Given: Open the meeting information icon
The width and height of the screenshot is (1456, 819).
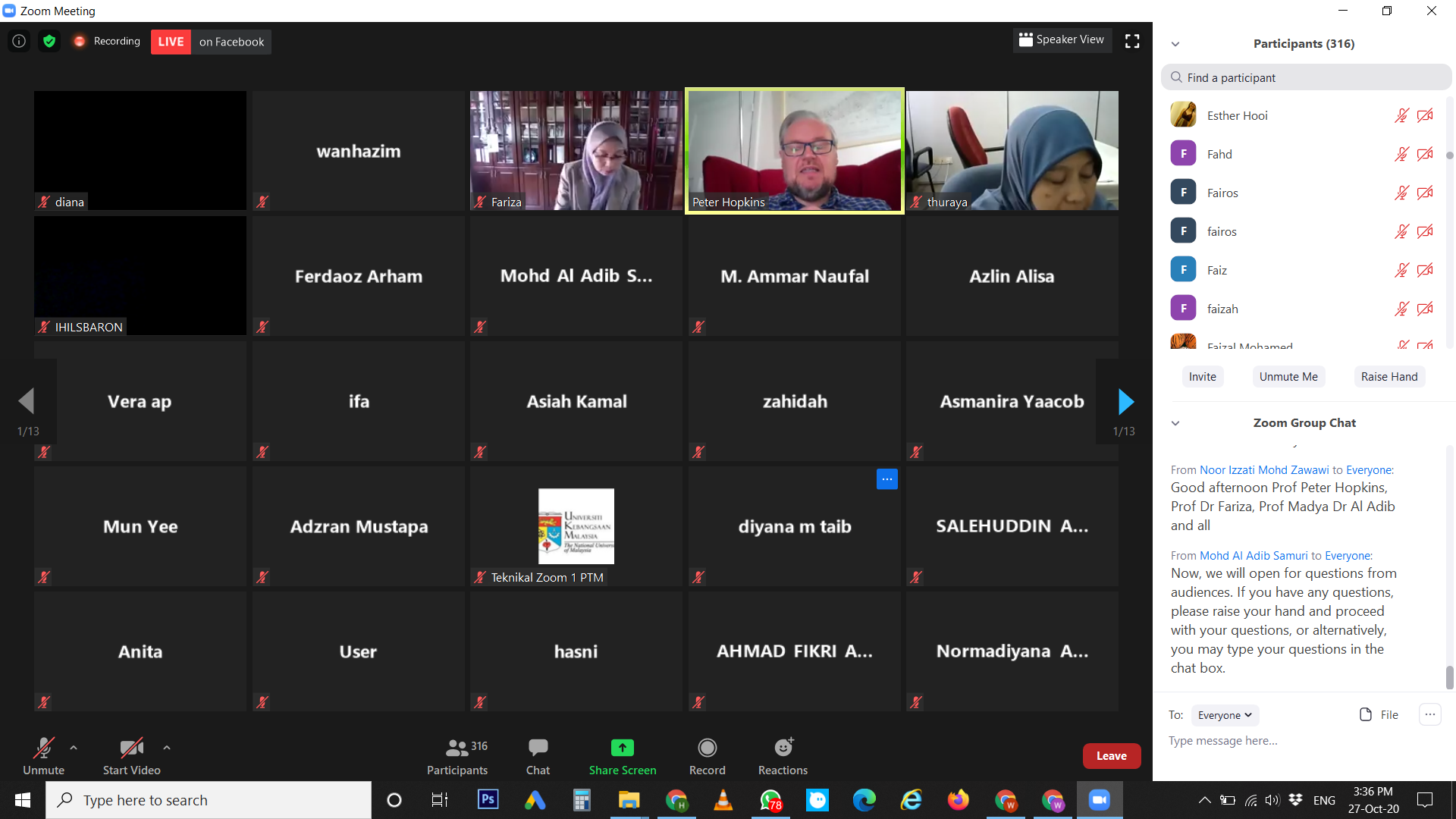Looking at the screenshot, I should (19, 41).
